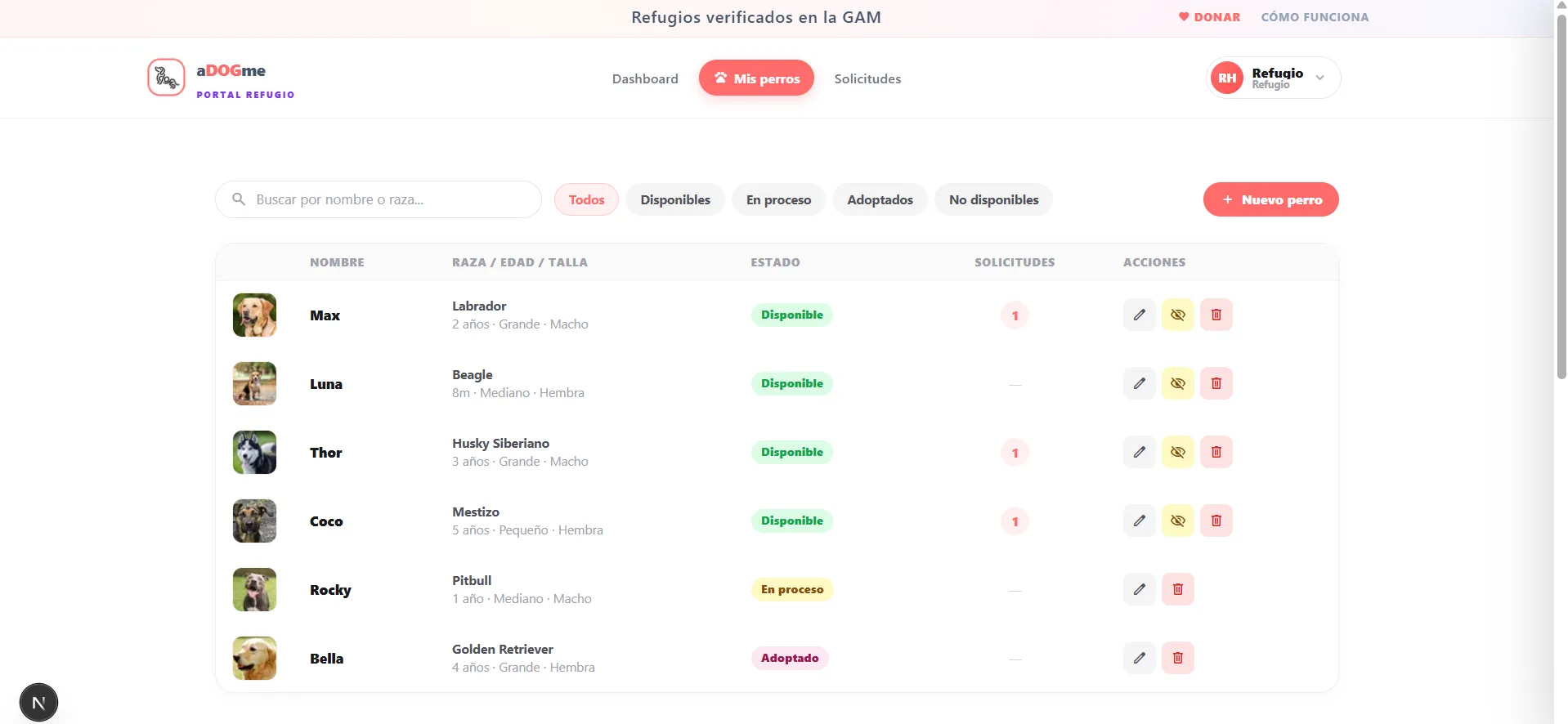Filter by Adoptados
Screen dimensions: 1568x724
[x=880, y=199]
